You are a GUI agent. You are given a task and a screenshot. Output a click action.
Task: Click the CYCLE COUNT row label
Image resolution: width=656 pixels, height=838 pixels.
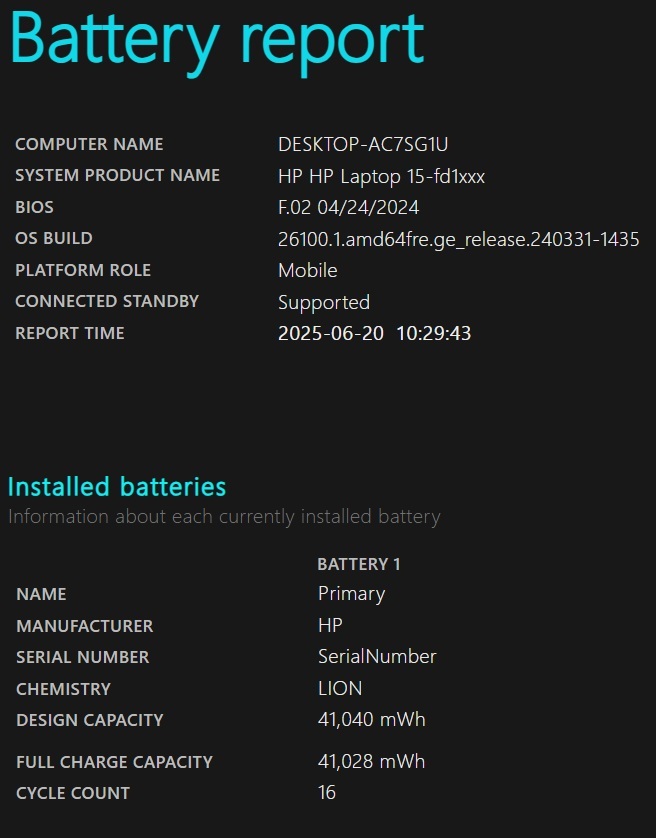tap(73, 793)
